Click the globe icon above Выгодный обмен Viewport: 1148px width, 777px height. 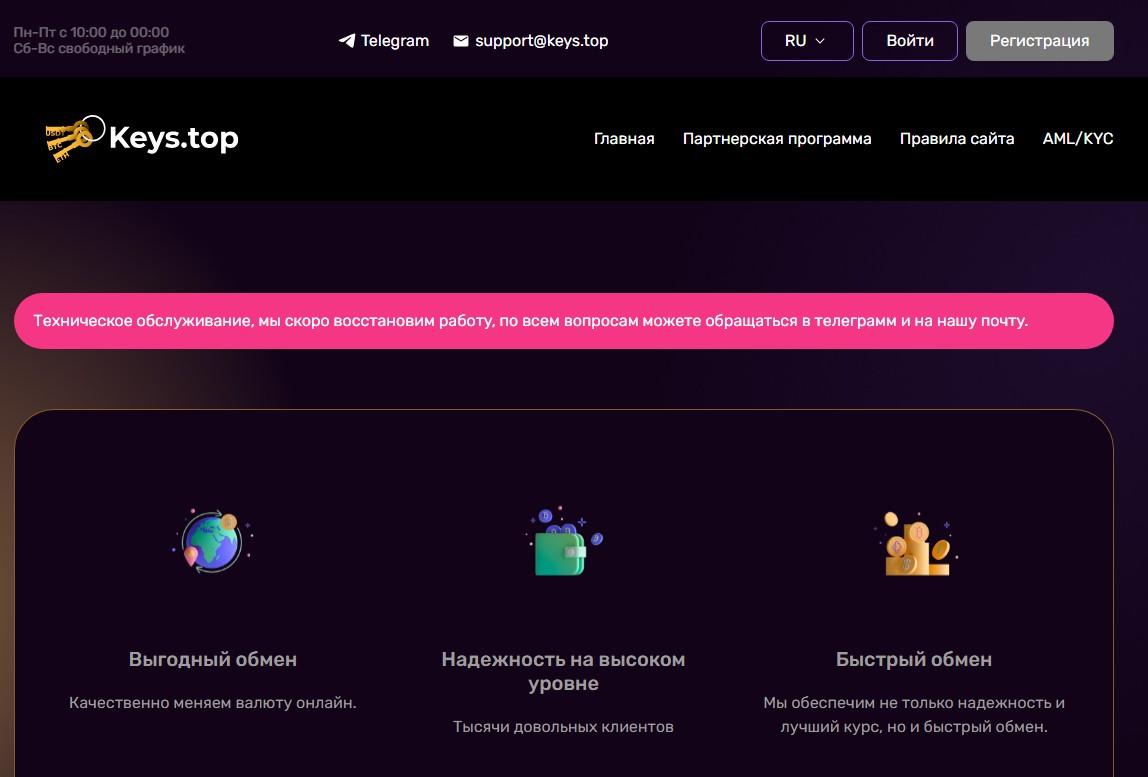click(212, 541)
